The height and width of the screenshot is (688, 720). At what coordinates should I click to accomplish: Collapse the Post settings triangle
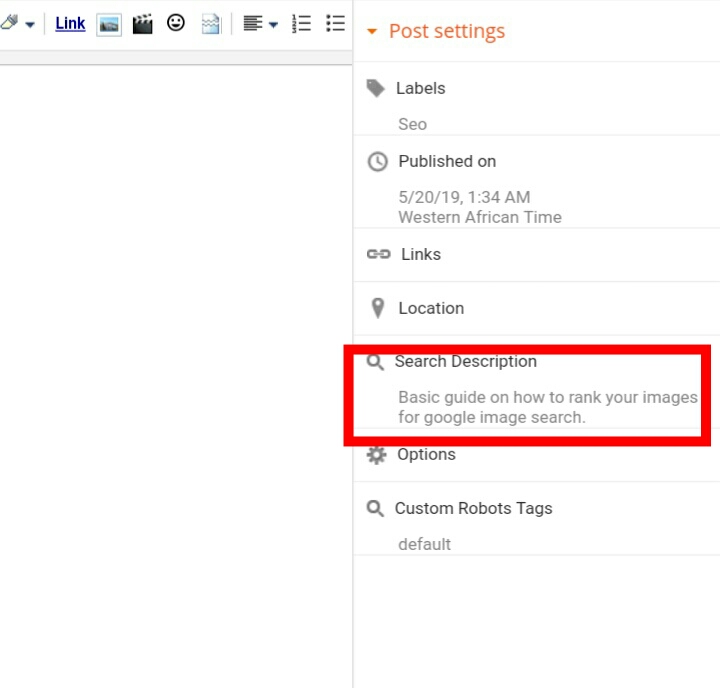click(x=372, y=32)
